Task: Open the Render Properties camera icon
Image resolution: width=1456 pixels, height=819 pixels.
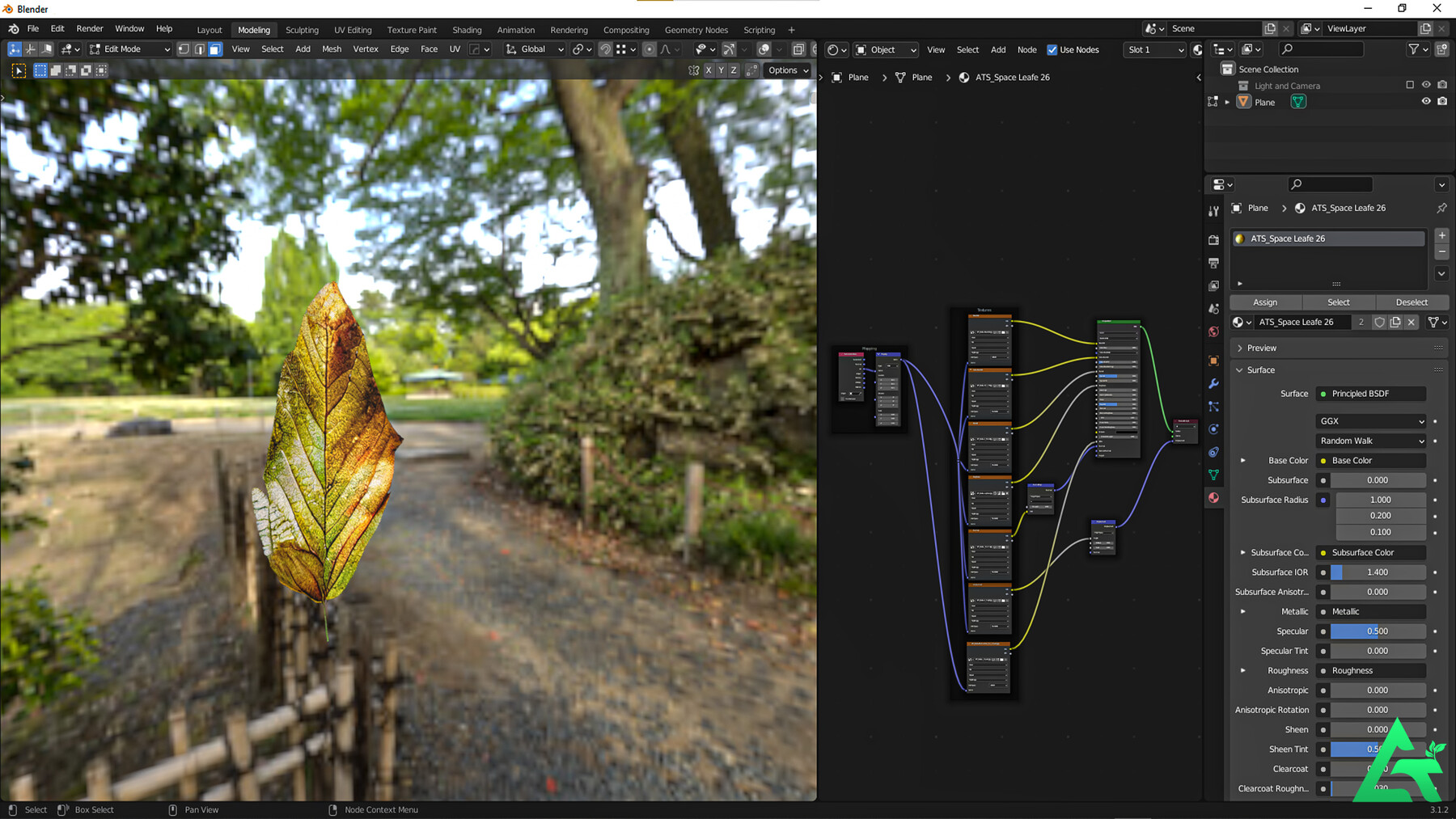Action: point(1213,240)
